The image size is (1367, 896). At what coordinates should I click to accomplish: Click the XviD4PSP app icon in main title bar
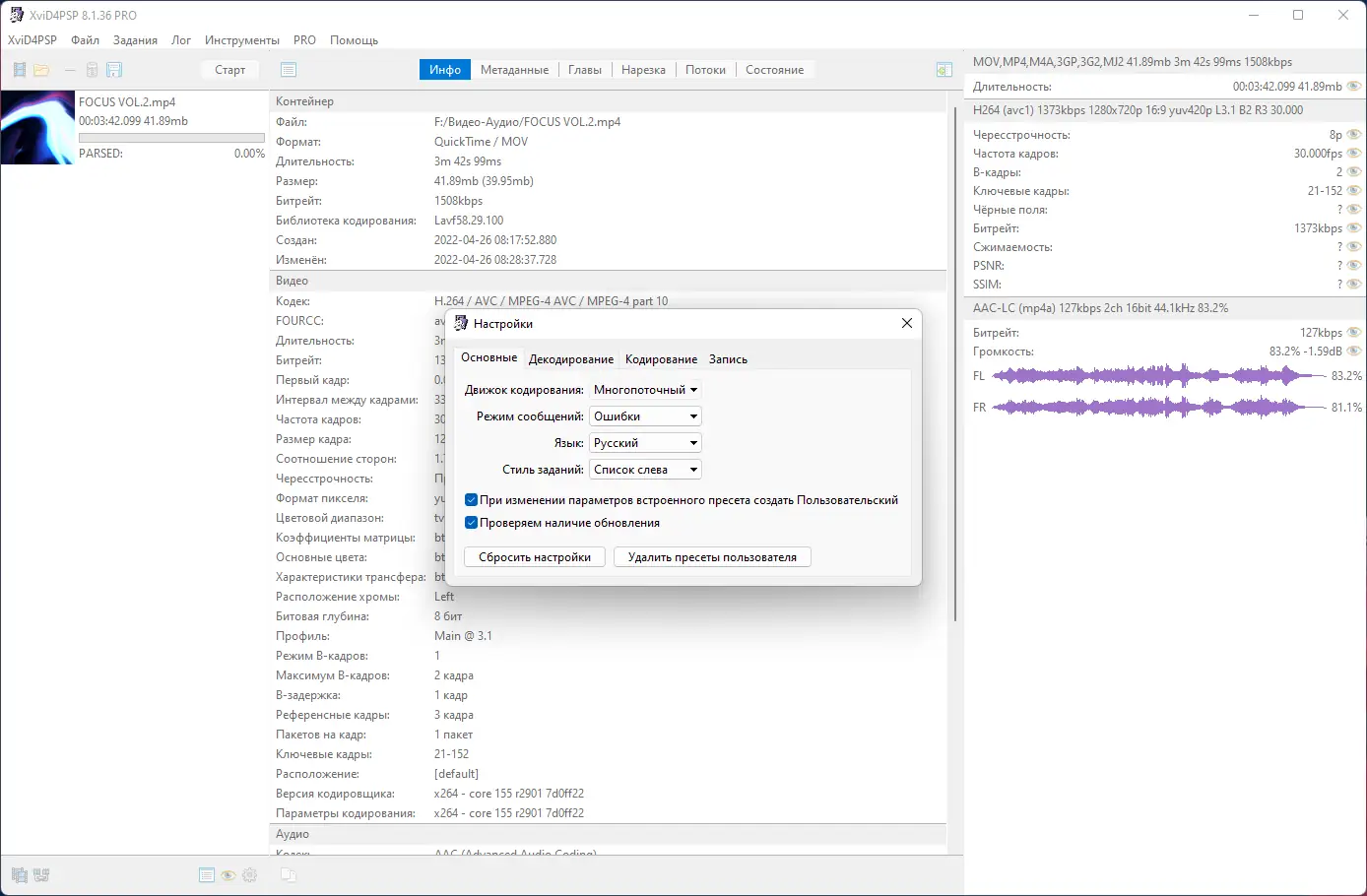(x=16, y=15)
